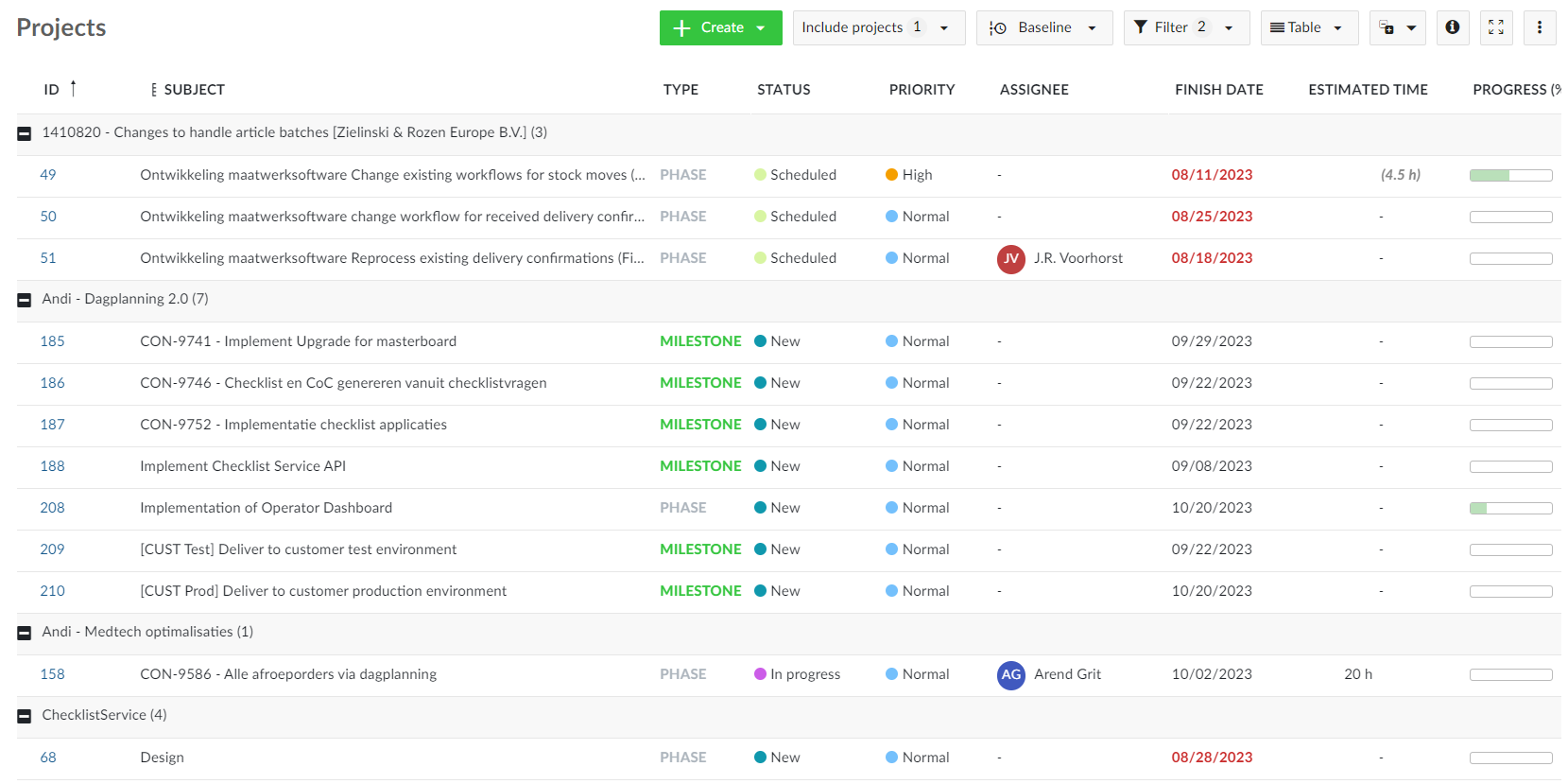Open the three-dot more actions menu
The image size is (1568, 784).
[x=1539, y=27]
